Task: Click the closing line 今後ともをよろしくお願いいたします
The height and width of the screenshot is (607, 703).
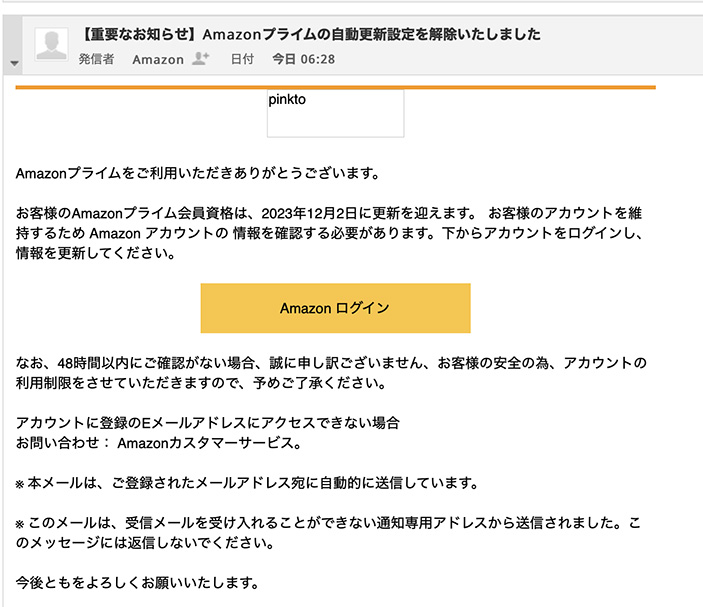Action: 137,583
